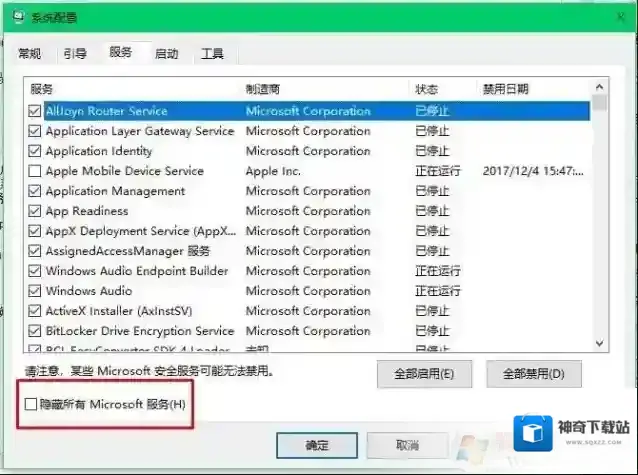Cancel using the 取消 button
Screen dimensions: 638x475
point(407,444)
